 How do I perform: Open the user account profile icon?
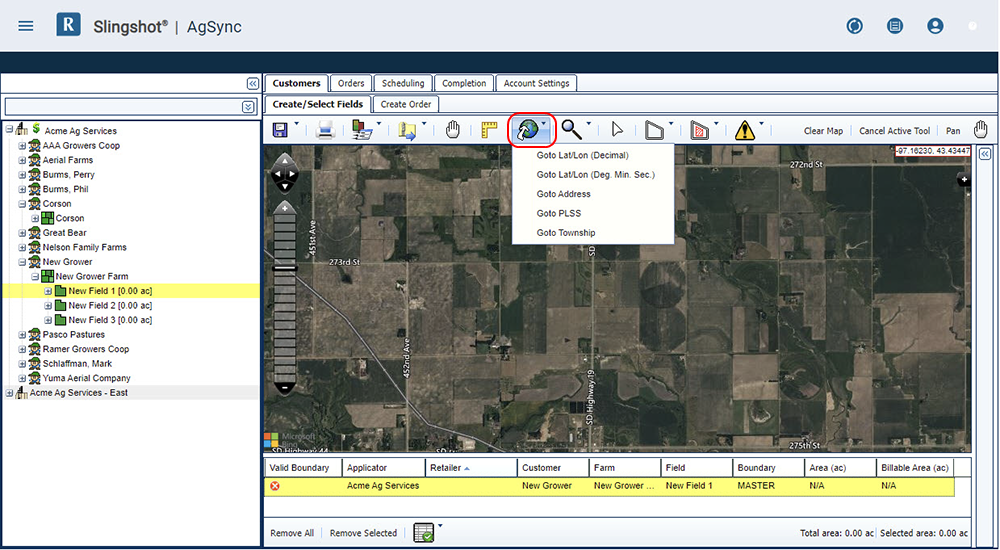point(935,26)
